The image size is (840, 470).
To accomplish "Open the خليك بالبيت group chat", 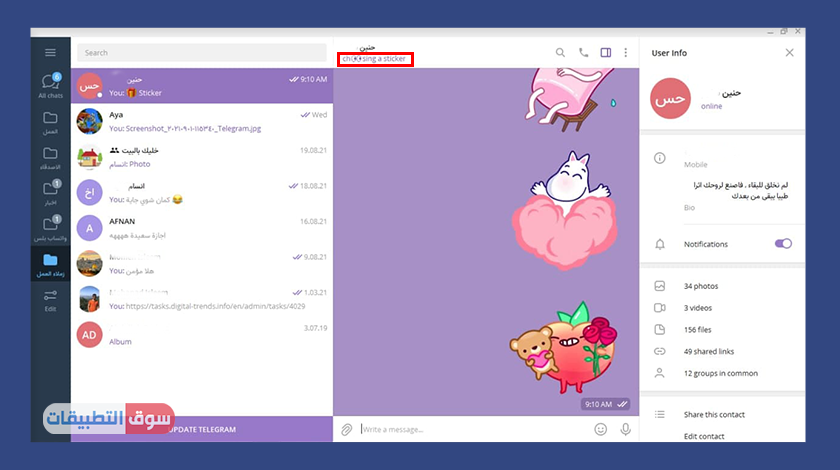I will [x=202, y=157].
